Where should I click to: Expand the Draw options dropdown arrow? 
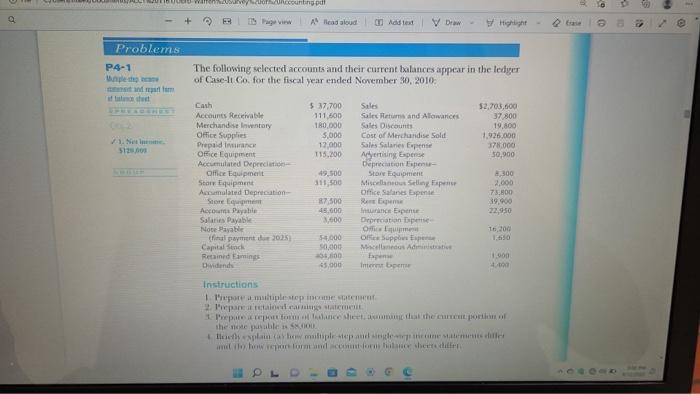coord(472,23)
